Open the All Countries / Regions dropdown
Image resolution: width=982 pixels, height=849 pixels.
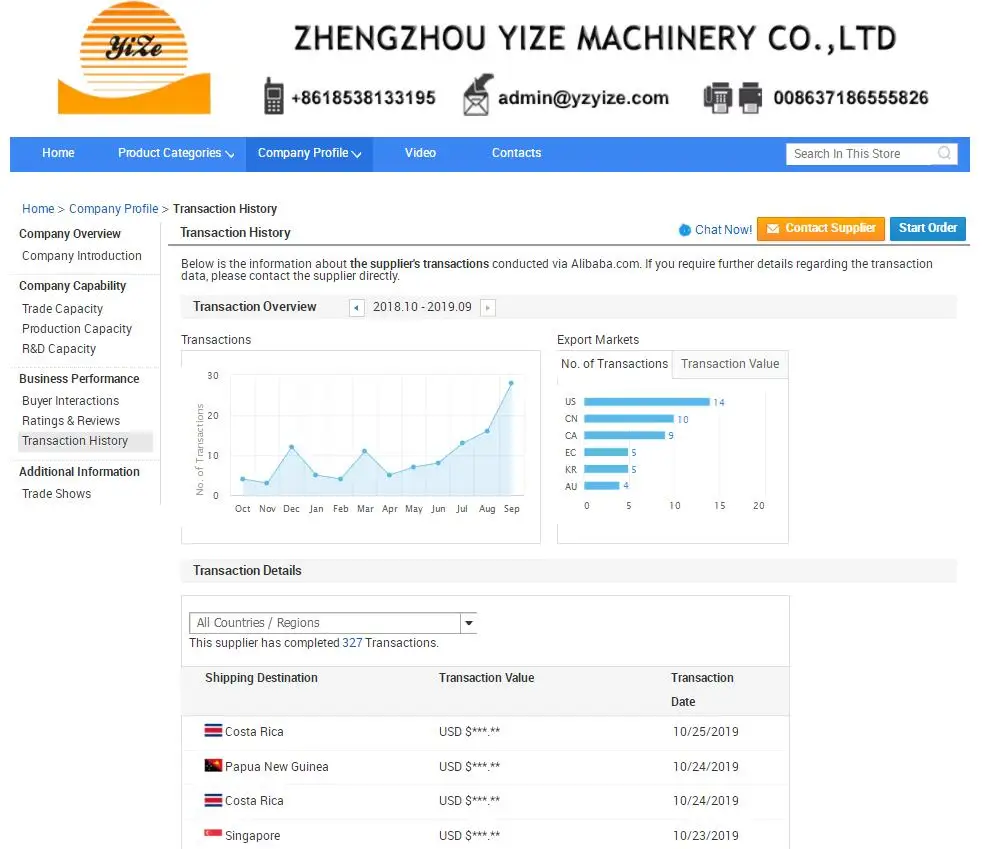[468, 623]
